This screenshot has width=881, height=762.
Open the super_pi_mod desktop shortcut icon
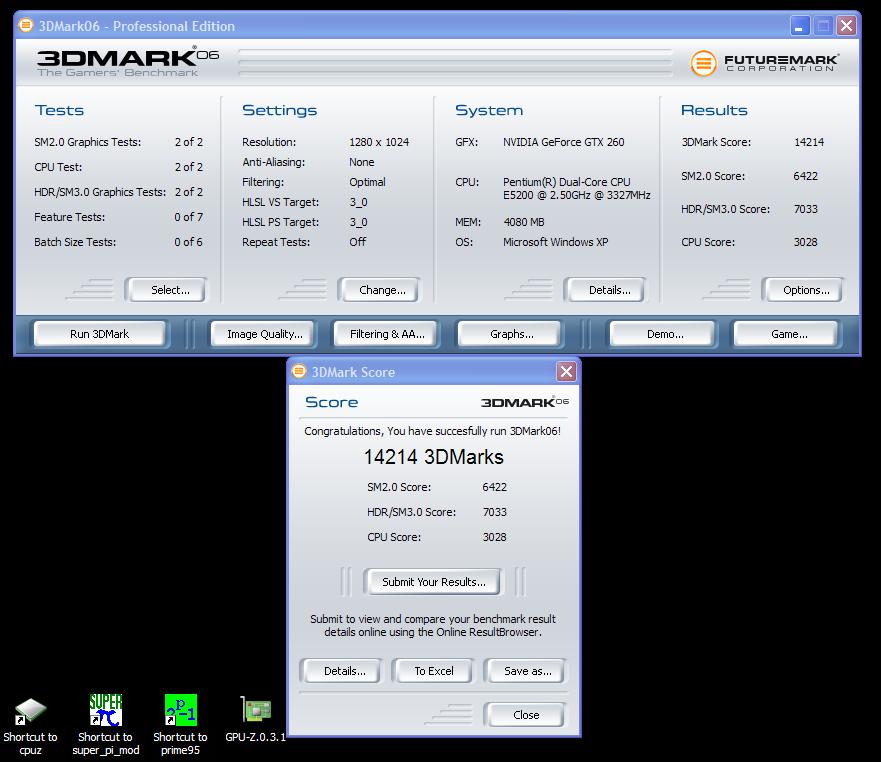point(106,710)
